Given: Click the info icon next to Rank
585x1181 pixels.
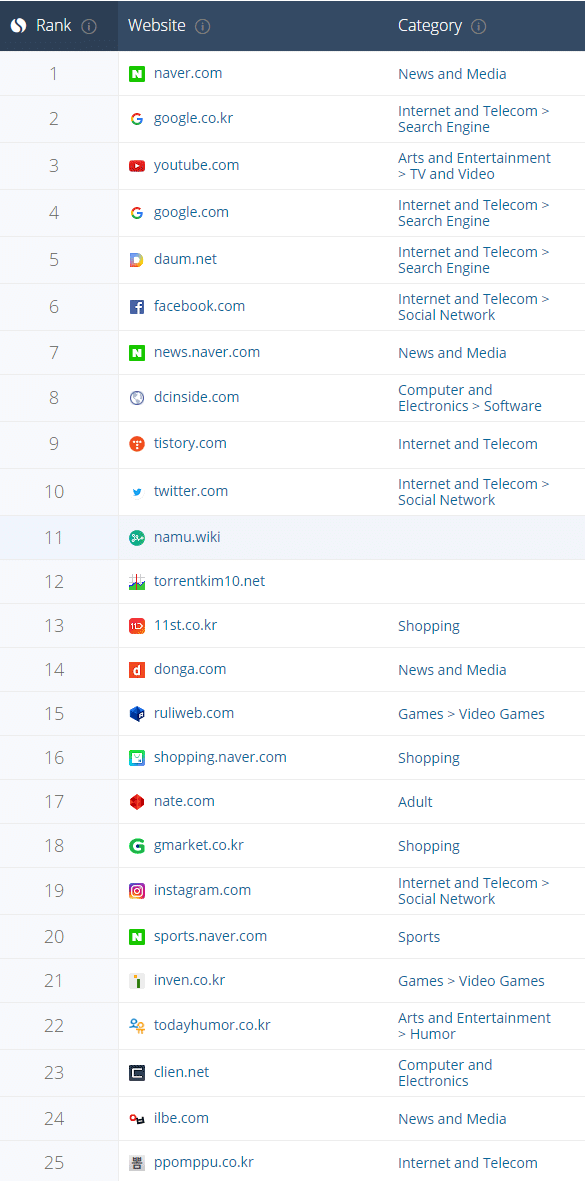Looking at the screenshot, I should [89, 26].
